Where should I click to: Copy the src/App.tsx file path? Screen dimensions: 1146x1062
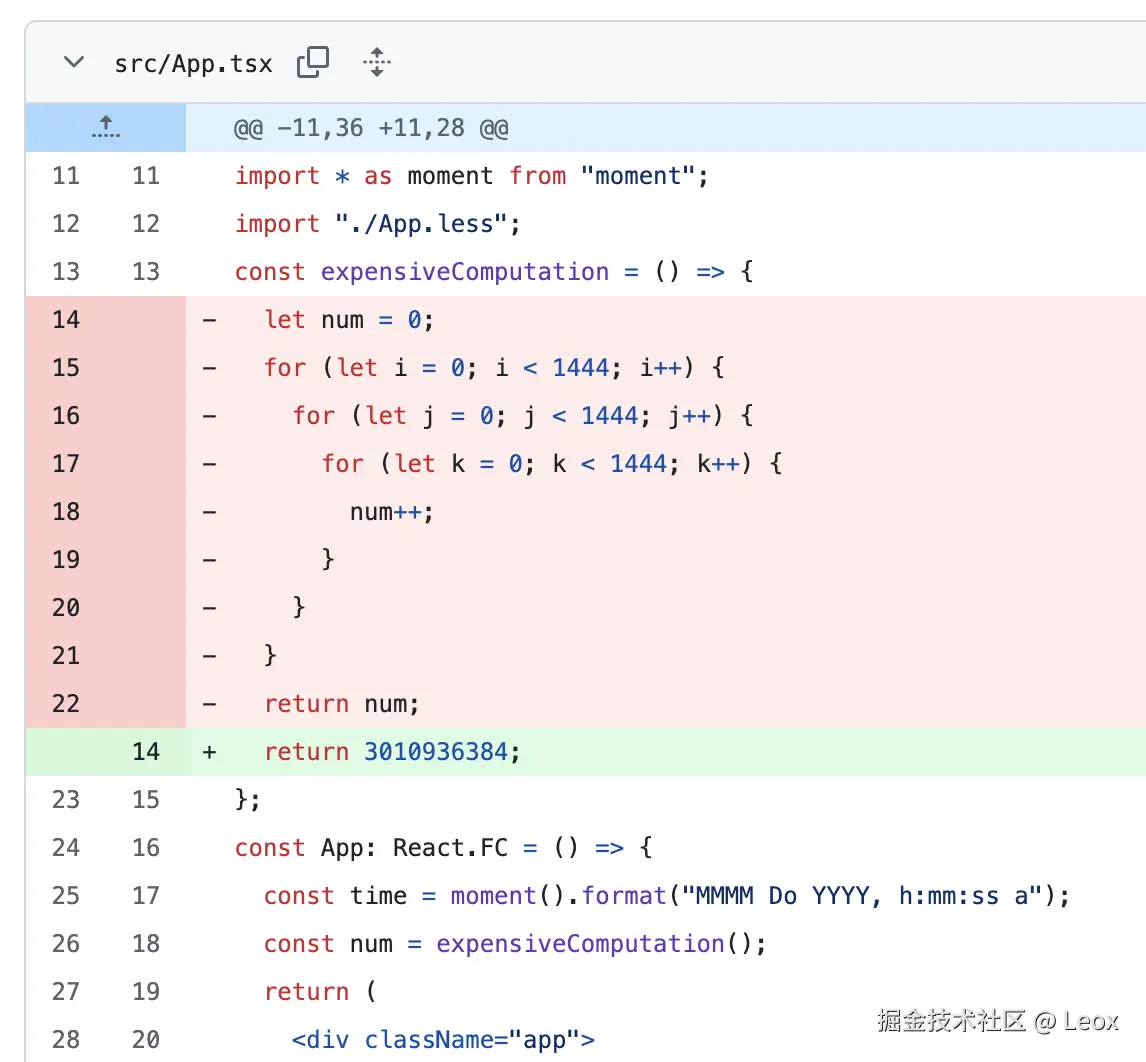click(x=313, y=62)
